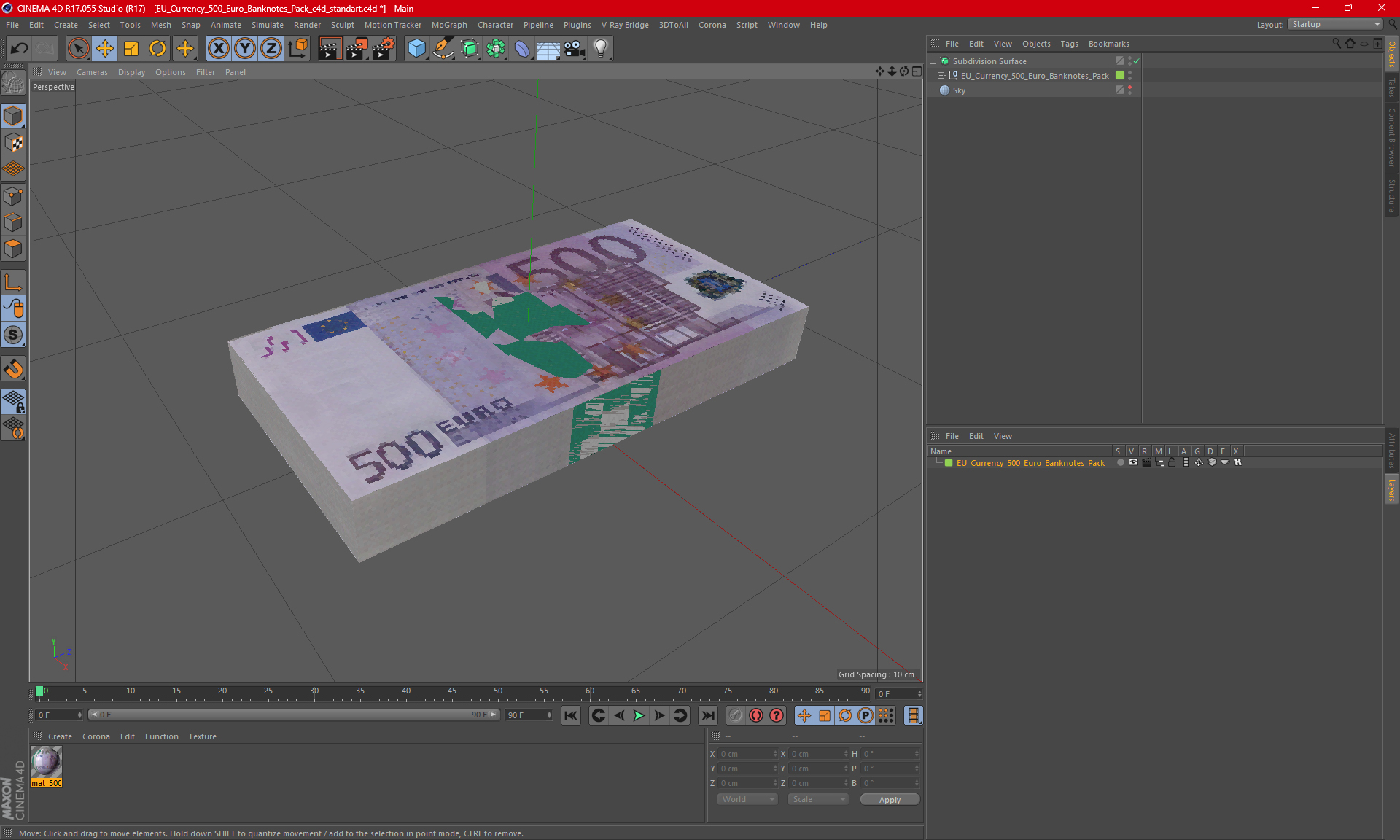Expand the Subdivision Surface tree node
Screen dimensions: 1400x840
point(933,61)
